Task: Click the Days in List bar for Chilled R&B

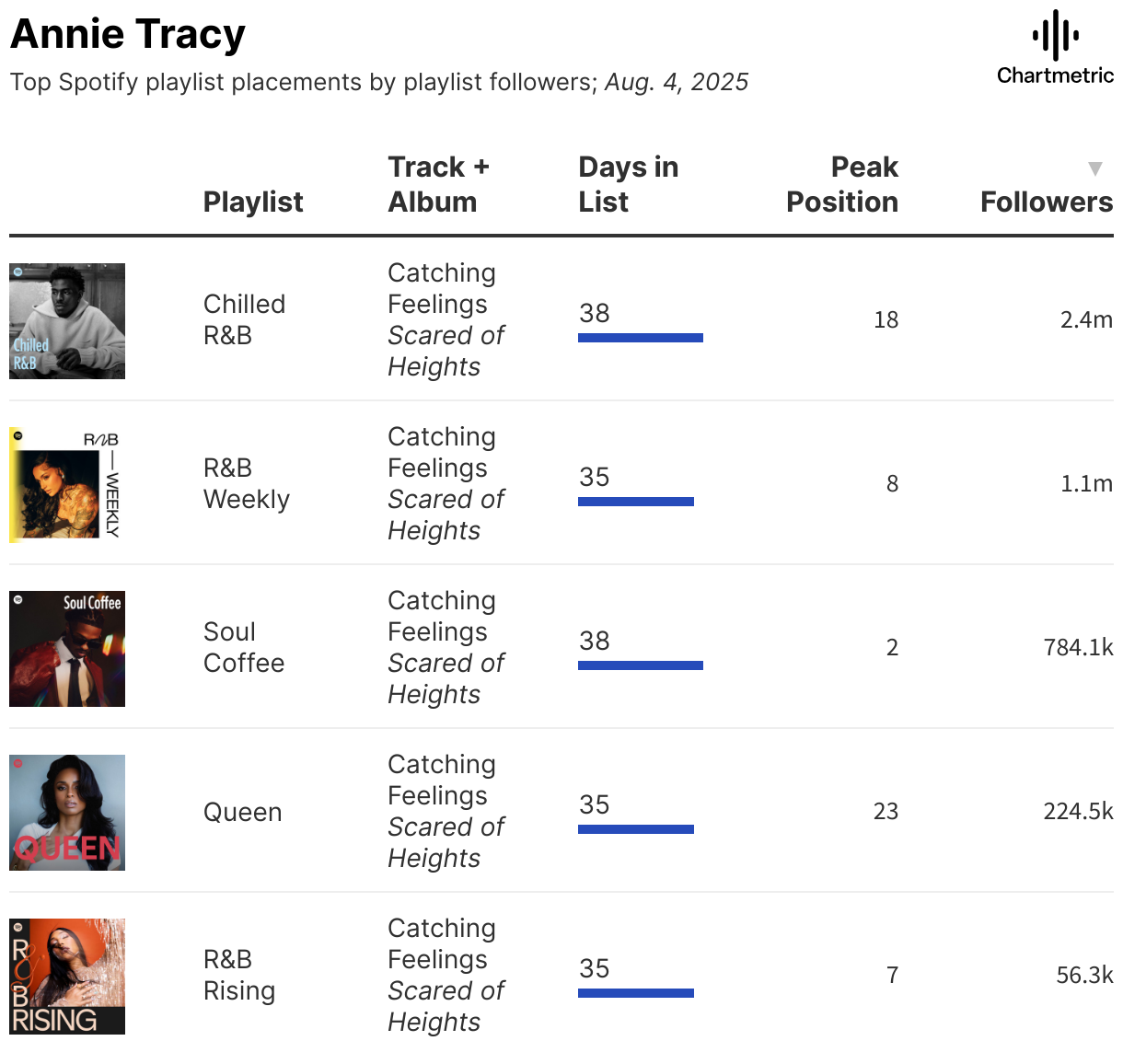Action: (x=641, y=338)
